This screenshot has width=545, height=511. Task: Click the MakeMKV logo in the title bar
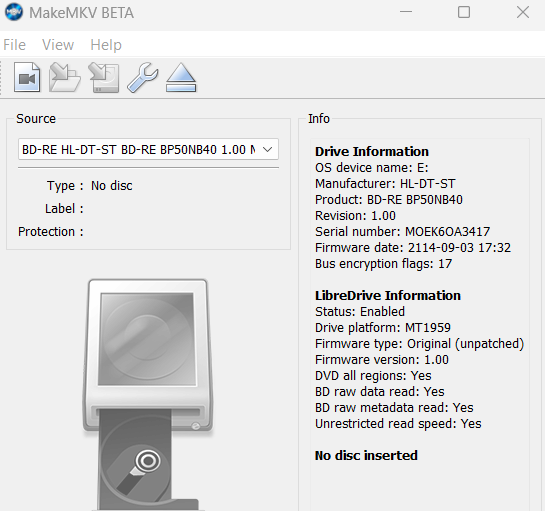coord(14,13)
